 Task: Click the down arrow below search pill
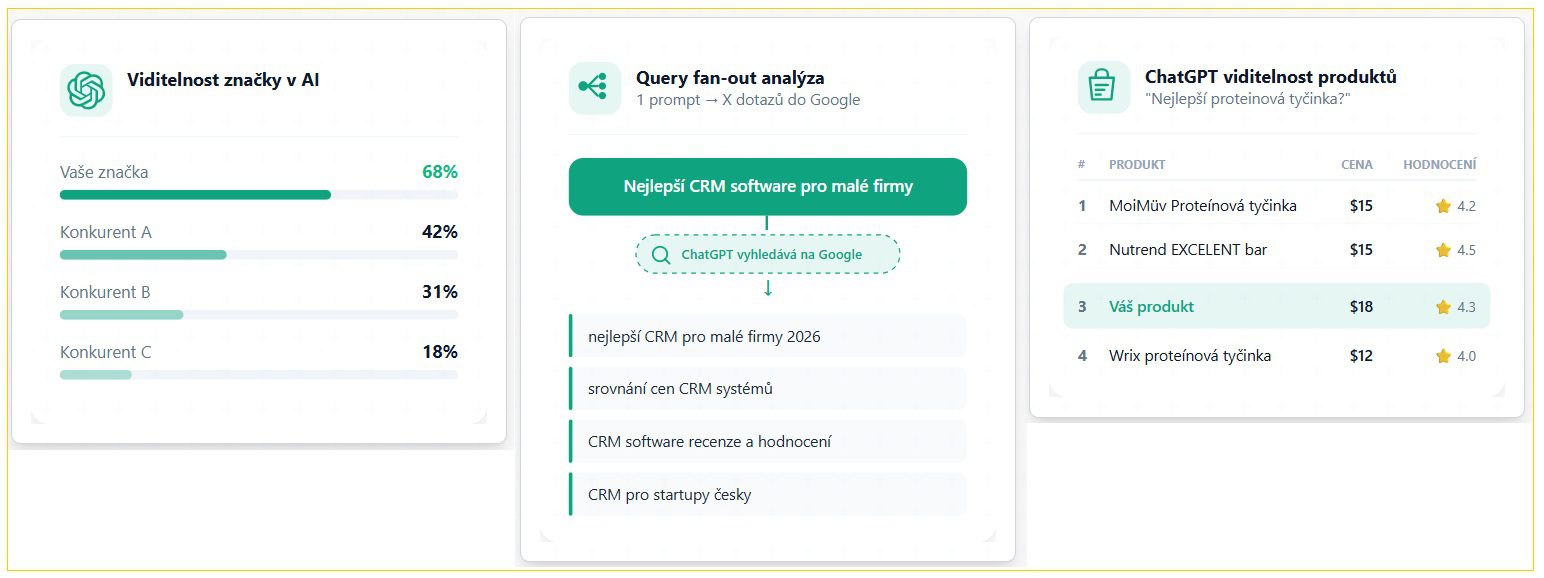[x=768, y=289]
